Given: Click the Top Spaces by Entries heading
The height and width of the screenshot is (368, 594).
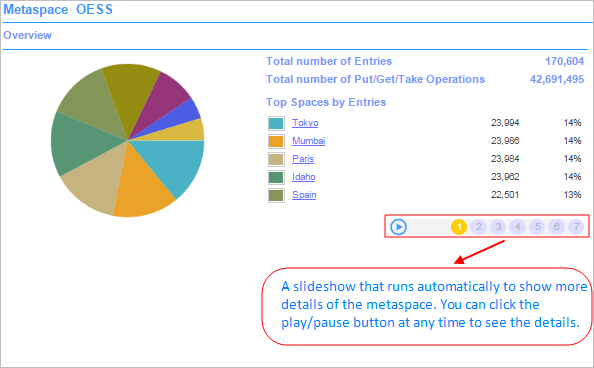Looking at the screenshot, I should coord(326,102).
